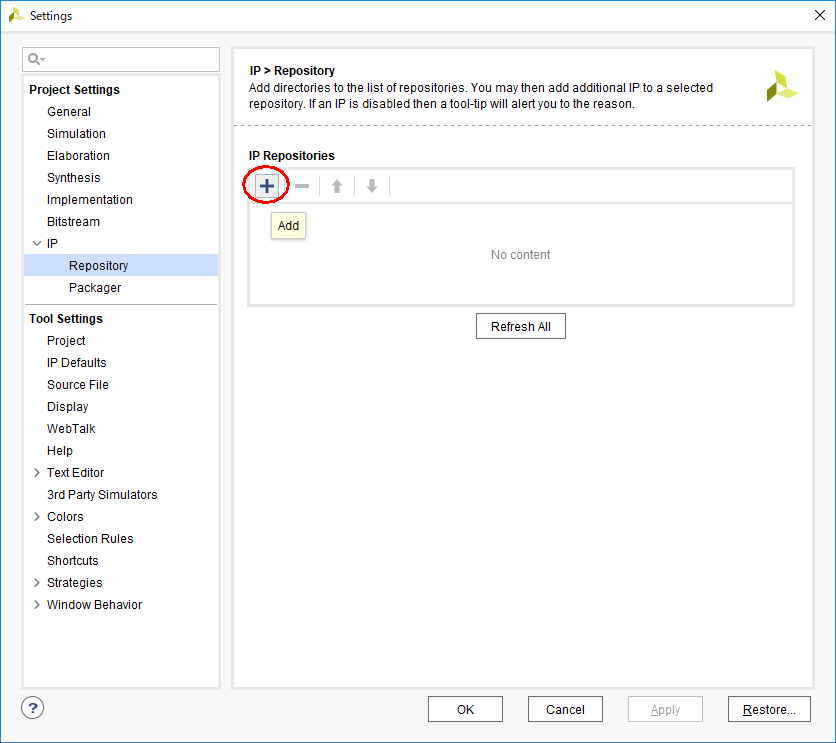Click the Move Up arrow icon
Viewport: 836px width, 743px height.
[x=337, y=186]
